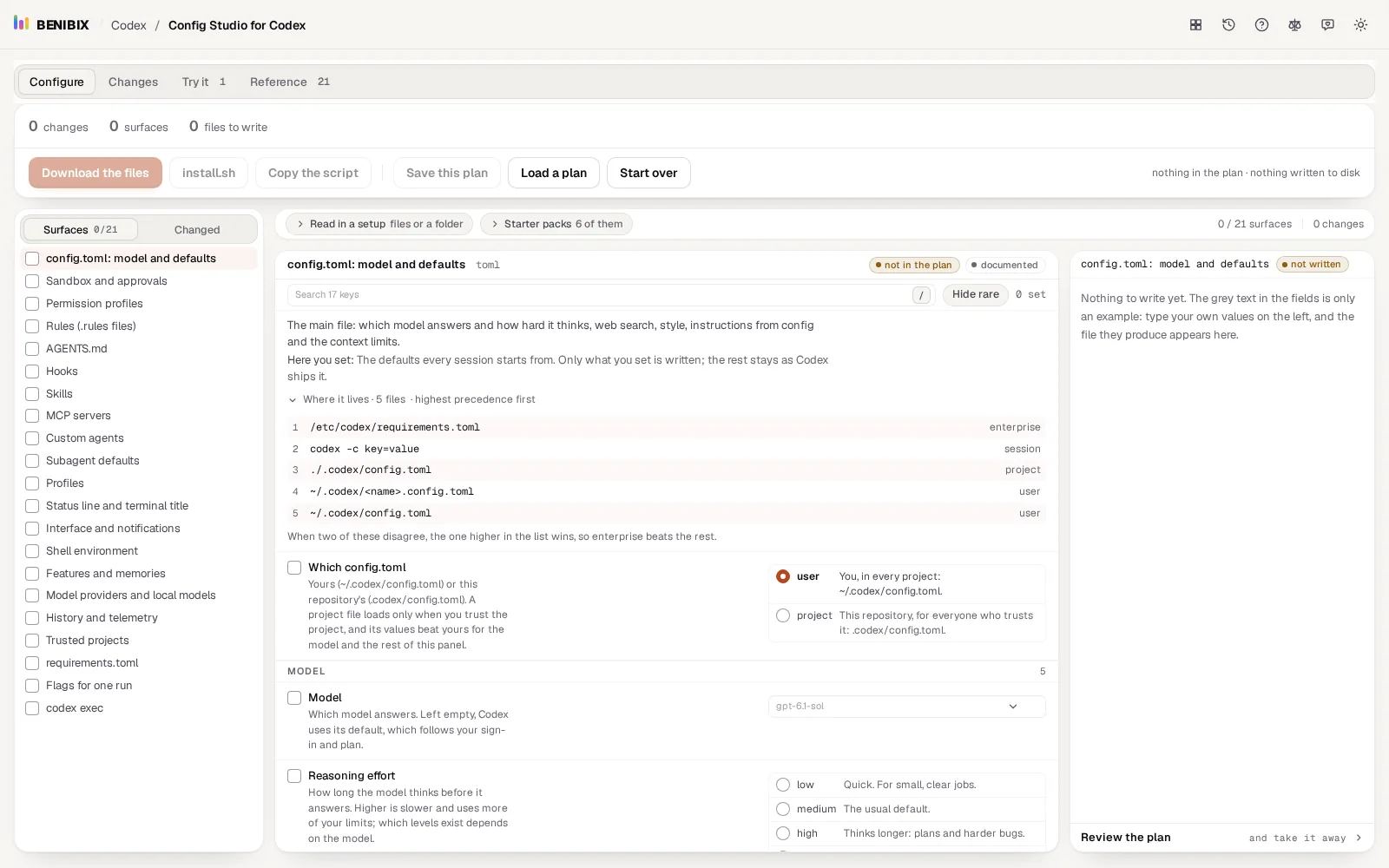The image size is (1389, 868).
Task: Click Download the files button
Action: 95,173
